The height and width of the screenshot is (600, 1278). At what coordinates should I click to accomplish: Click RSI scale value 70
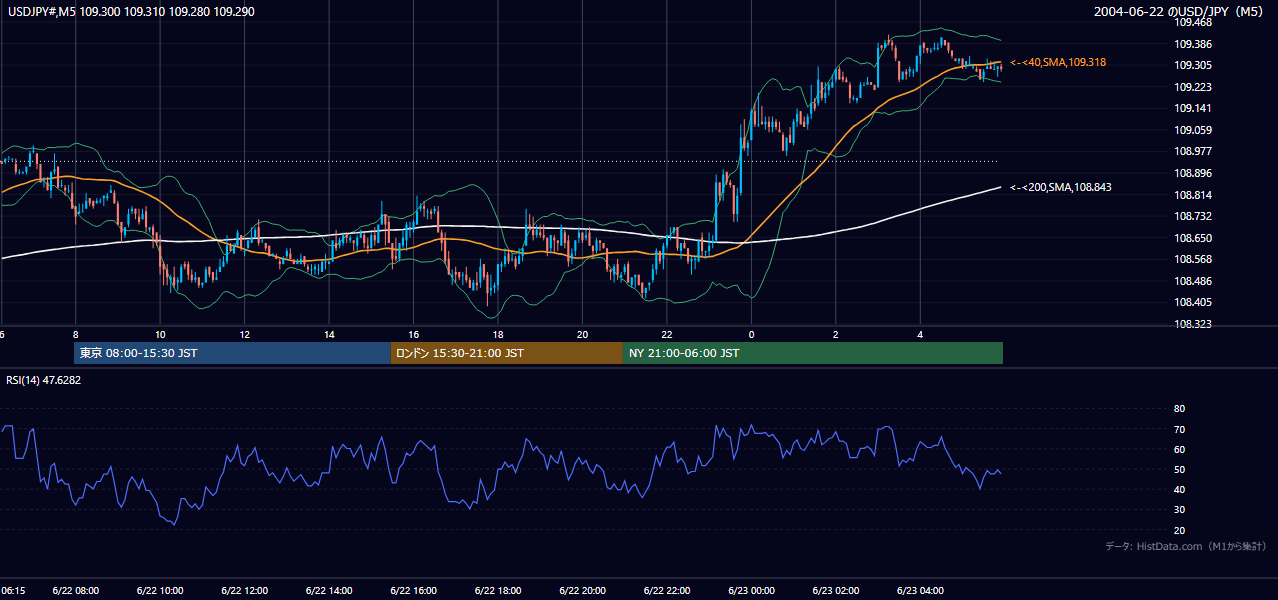click(1180, 429)
